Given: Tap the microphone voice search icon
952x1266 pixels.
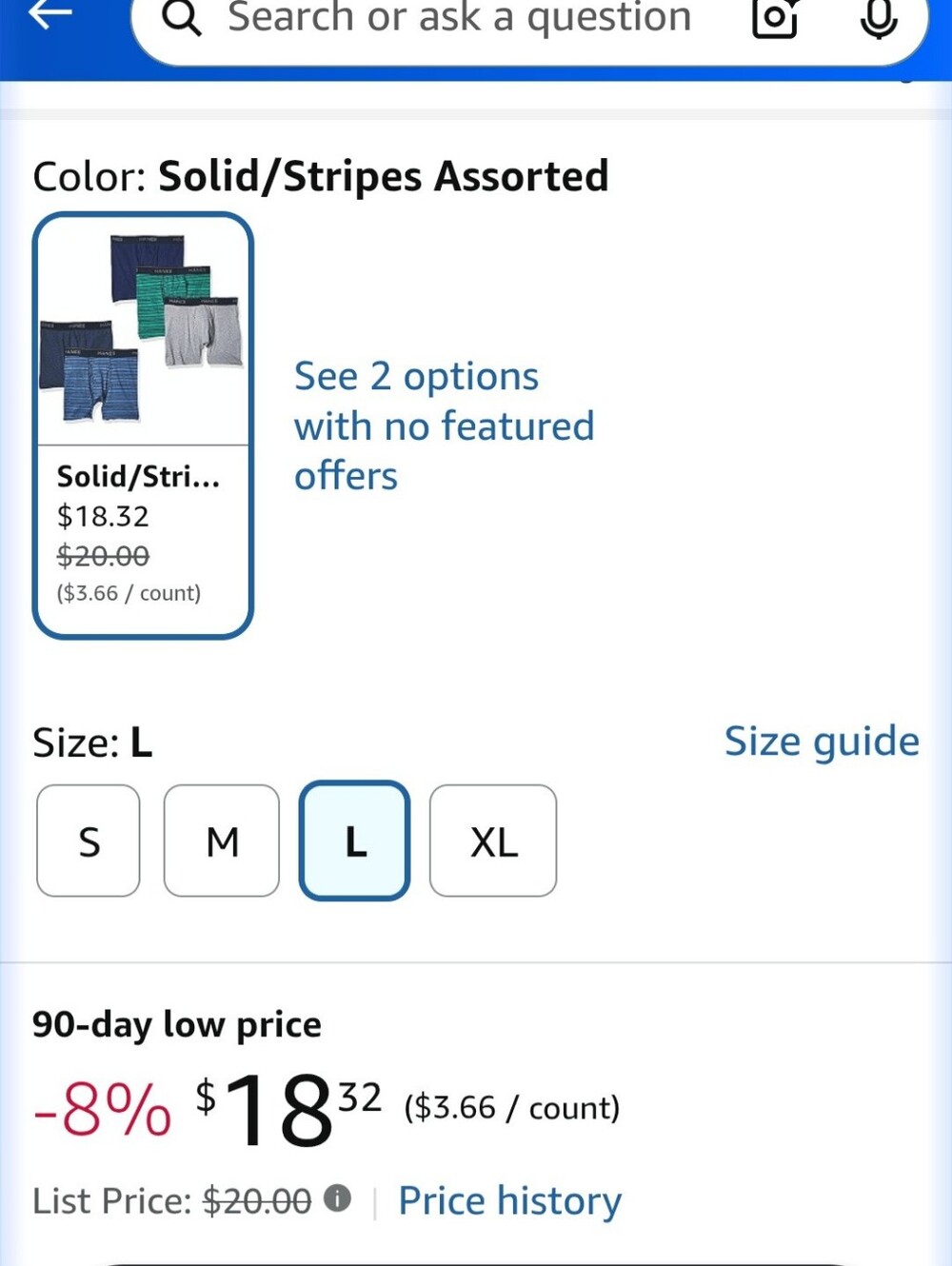Looking at the screenshot, I should (878, 17).
